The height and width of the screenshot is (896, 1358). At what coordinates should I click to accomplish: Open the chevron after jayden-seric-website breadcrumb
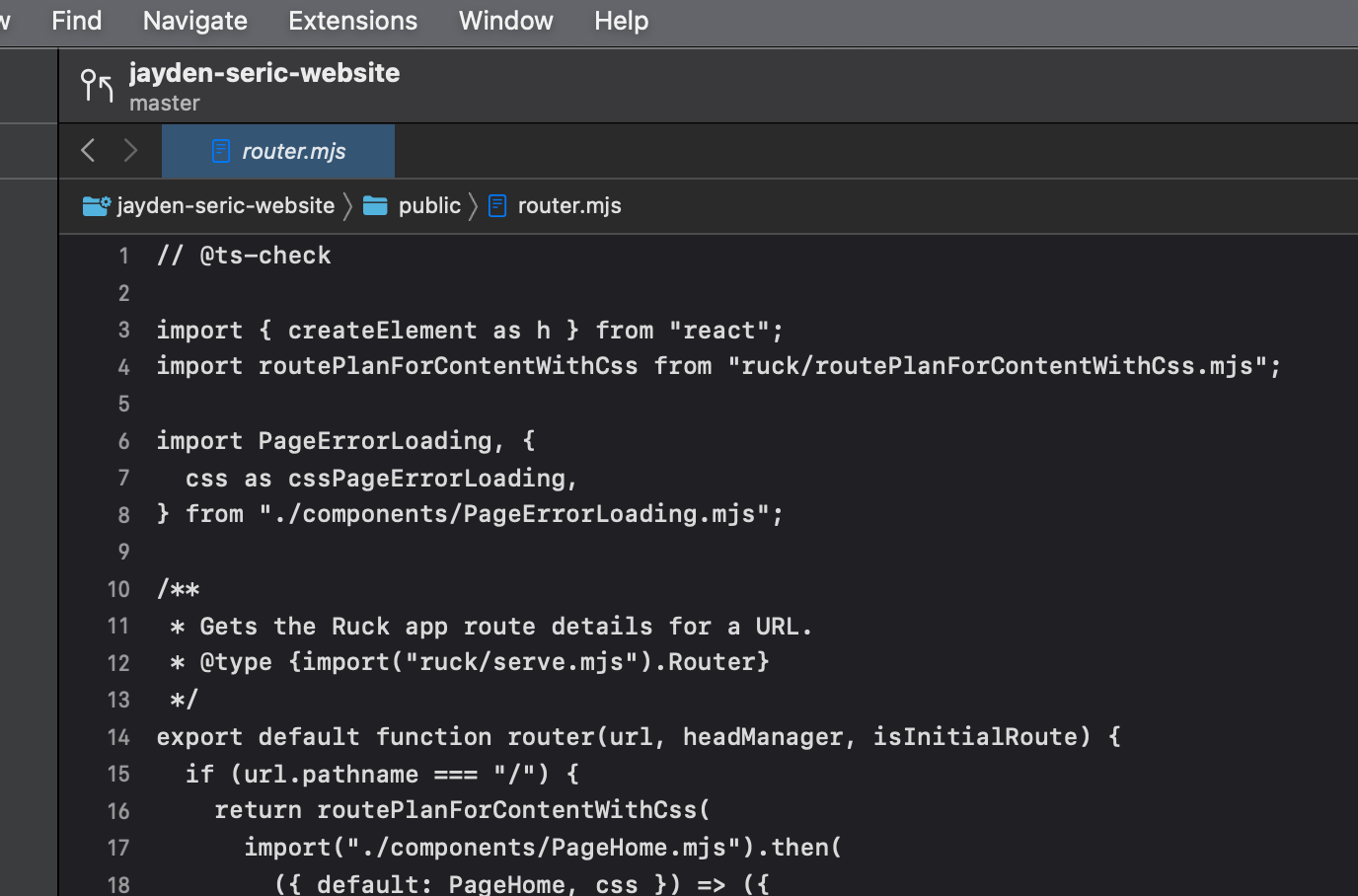point(347,205)
